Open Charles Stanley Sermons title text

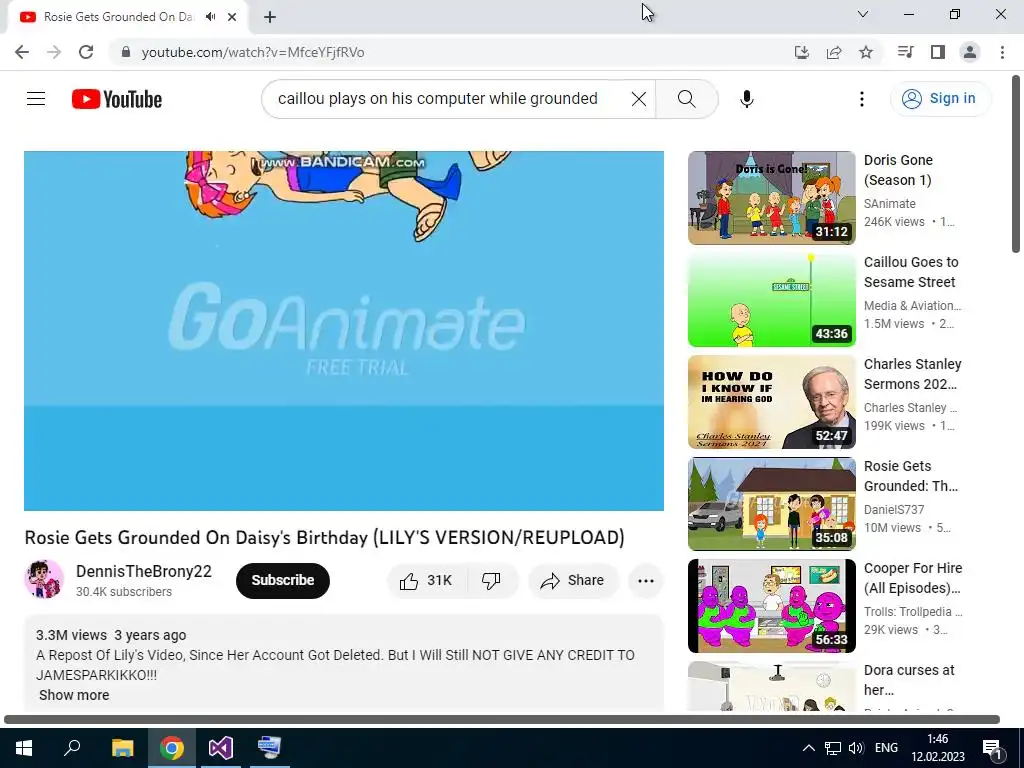tap(912, 374)
